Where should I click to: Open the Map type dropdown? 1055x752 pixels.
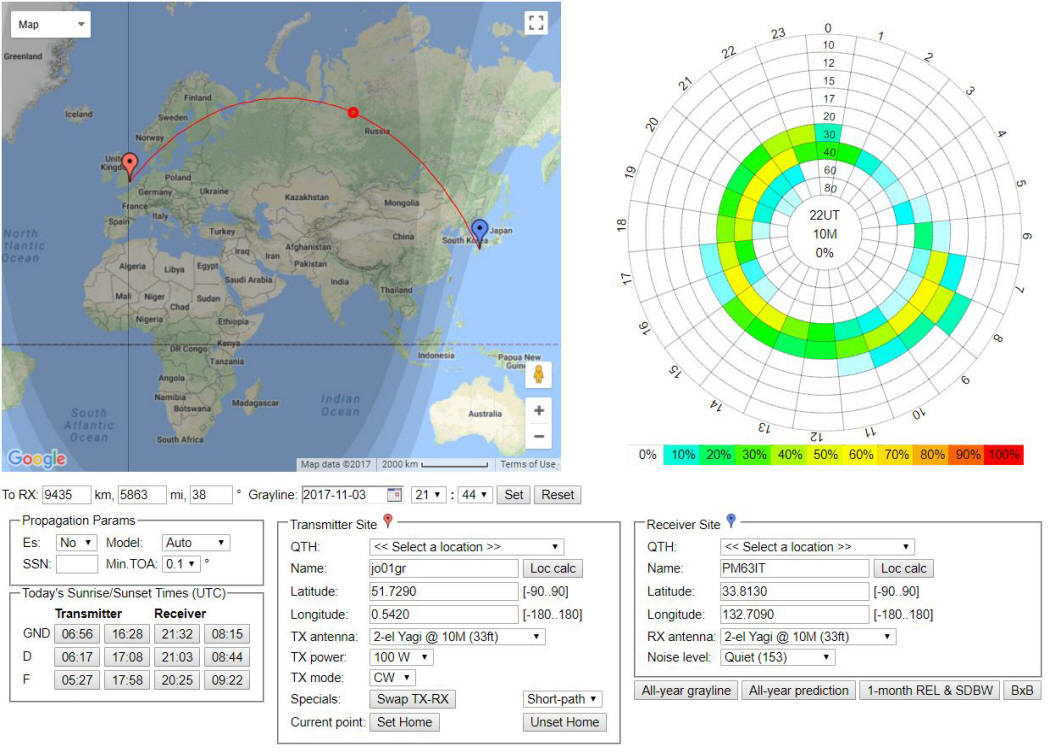50,24
